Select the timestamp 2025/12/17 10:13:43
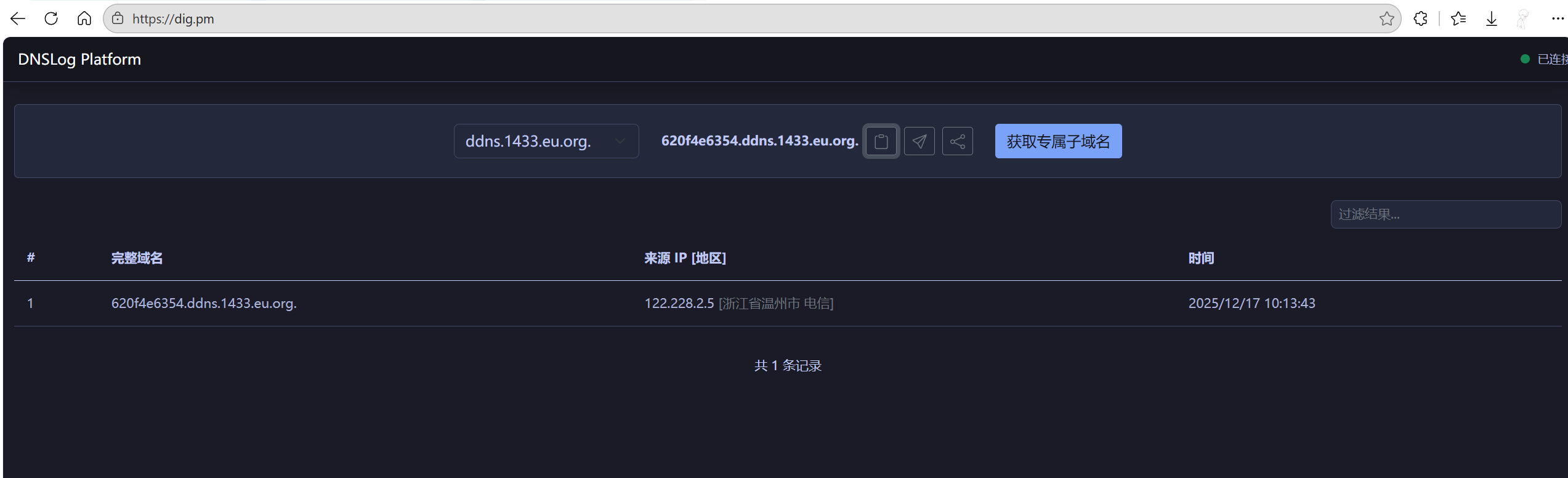 (1251, 303)
